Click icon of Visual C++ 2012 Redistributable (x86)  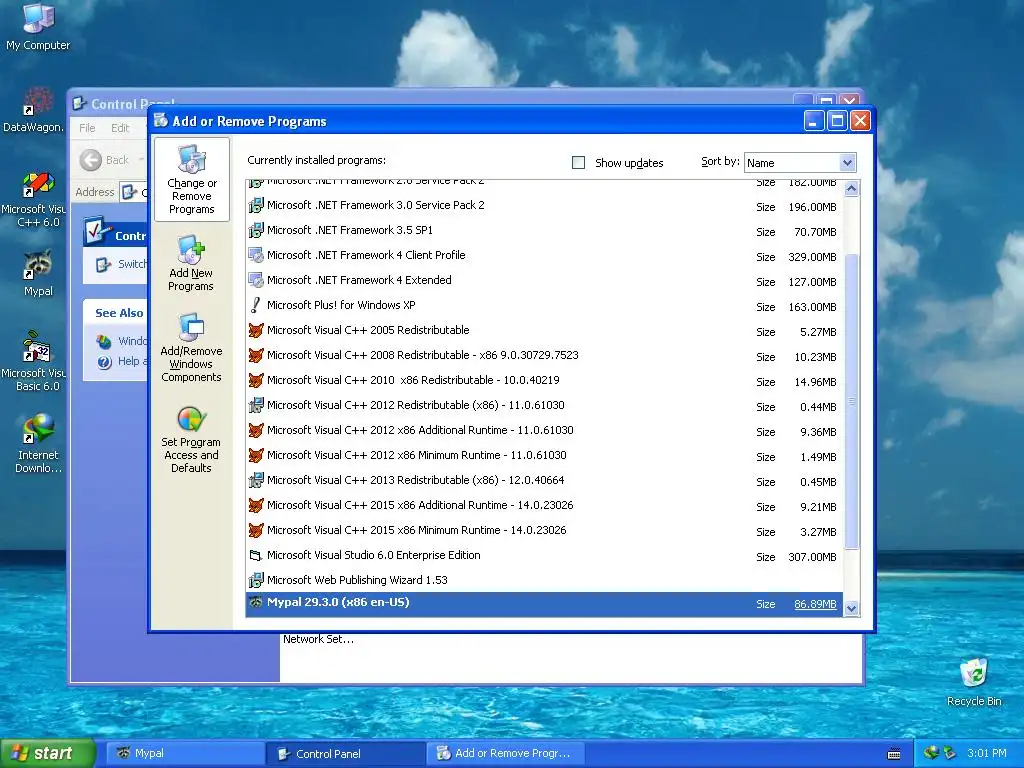pos(256,406)
